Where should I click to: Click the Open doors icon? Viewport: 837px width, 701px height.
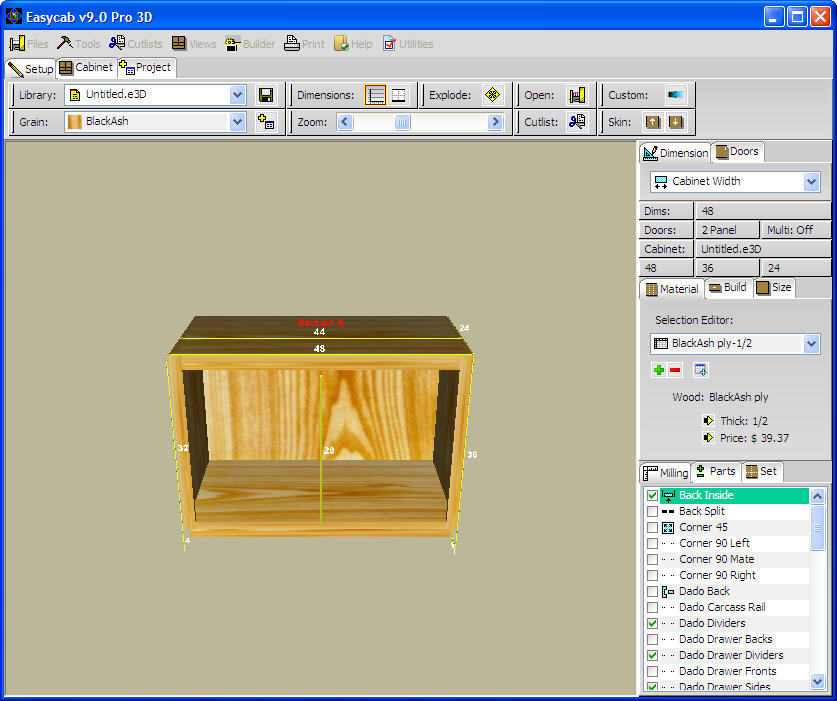(x=577, y=95)
